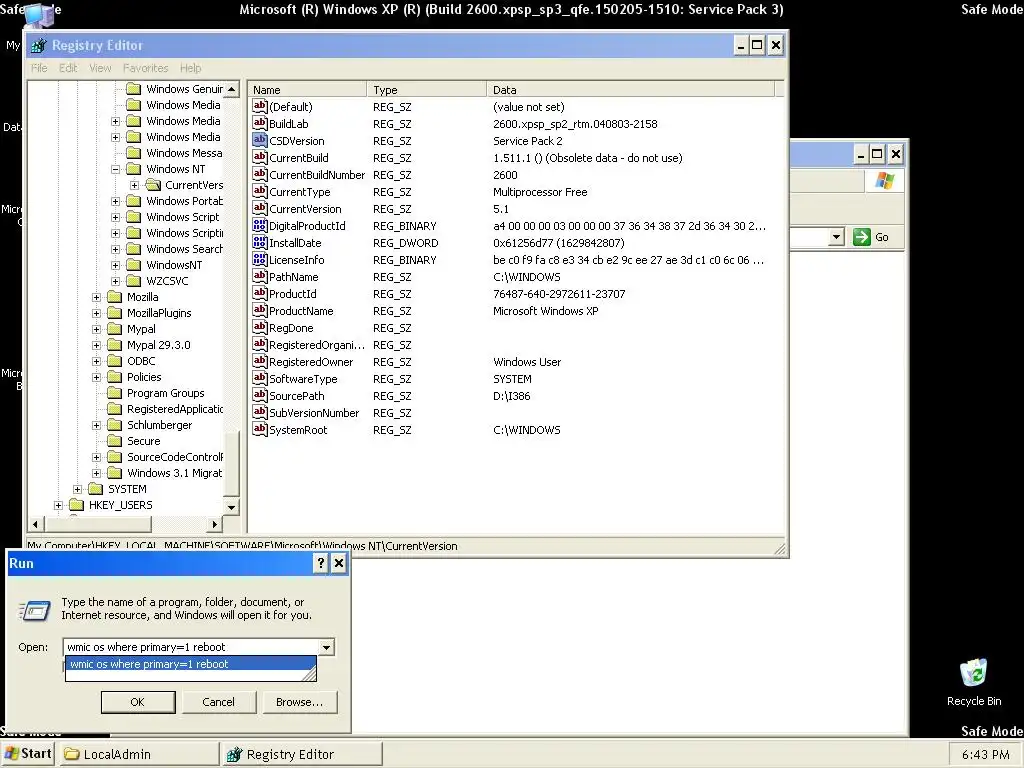Image resolution: width=1024 pixels, height=768 pixels.
Task: Click the PathName value icon
Action: click(260, 276)
